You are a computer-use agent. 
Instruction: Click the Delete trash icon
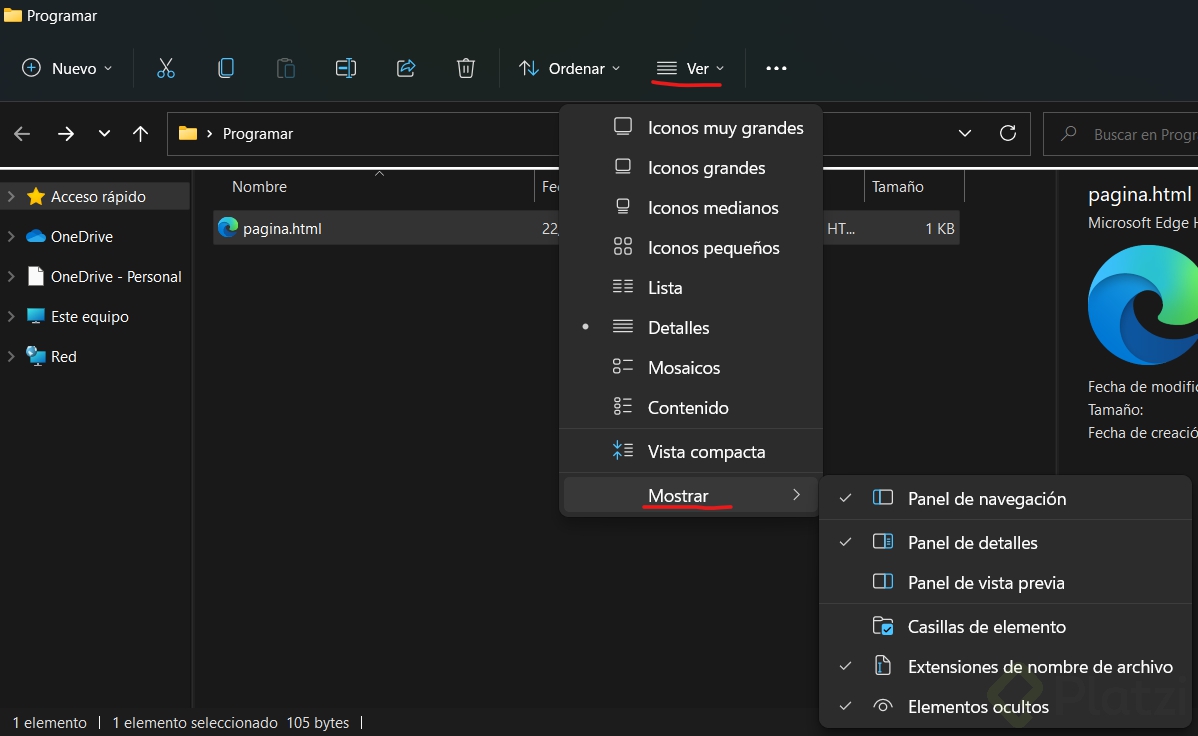(x=465, y=68)
